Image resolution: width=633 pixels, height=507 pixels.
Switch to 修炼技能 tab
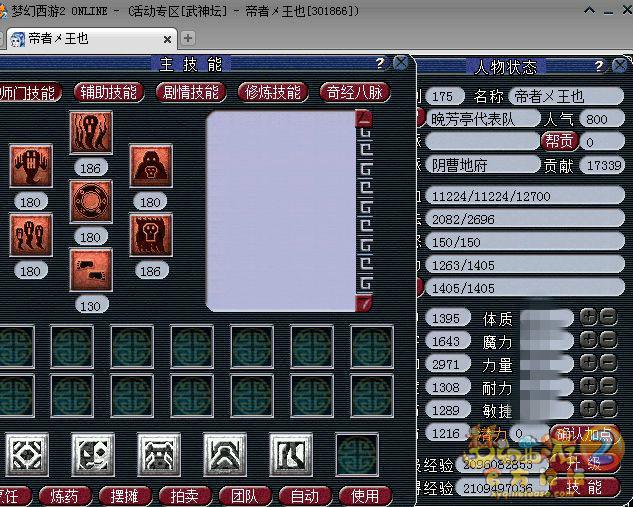(273, 92)
